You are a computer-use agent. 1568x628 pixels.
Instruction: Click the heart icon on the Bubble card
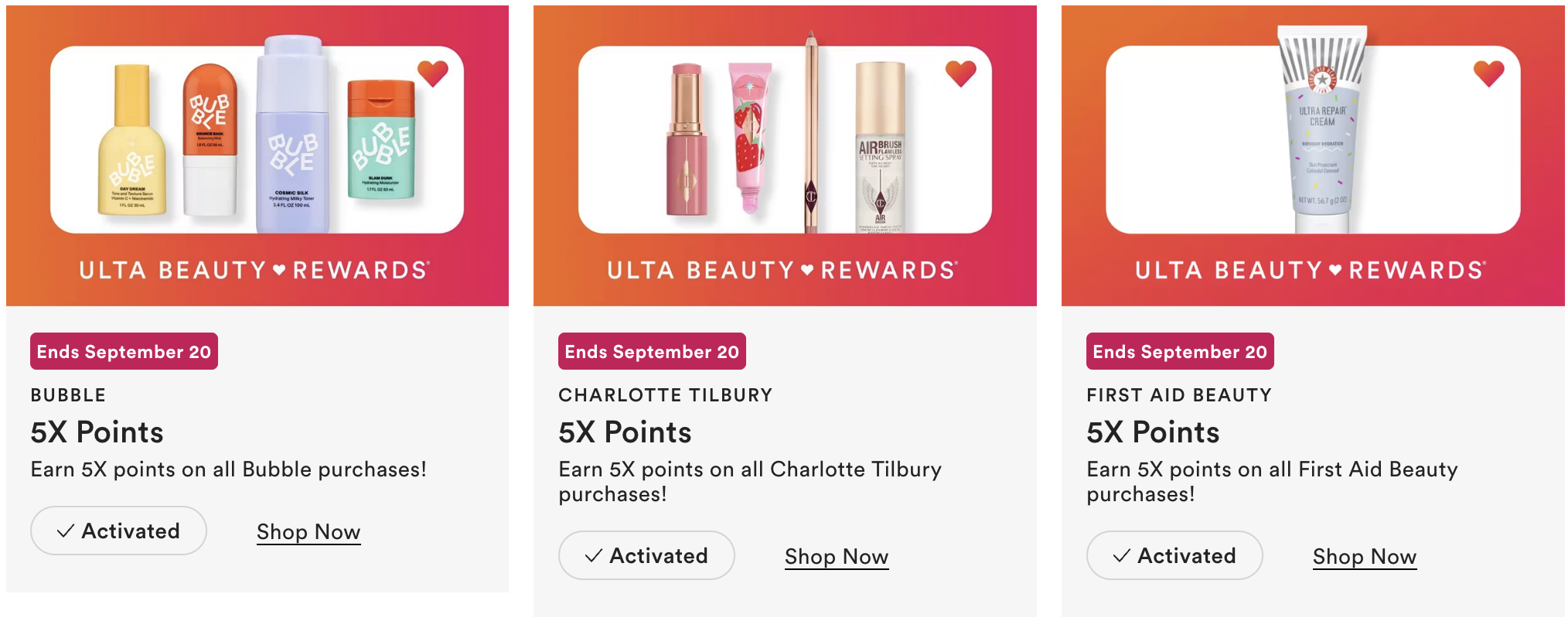coord(433,73)
